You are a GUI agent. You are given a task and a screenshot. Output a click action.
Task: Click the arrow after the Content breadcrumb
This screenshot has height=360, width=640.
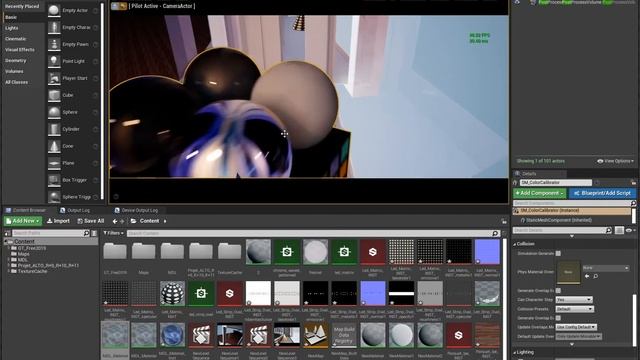(165, 221)
